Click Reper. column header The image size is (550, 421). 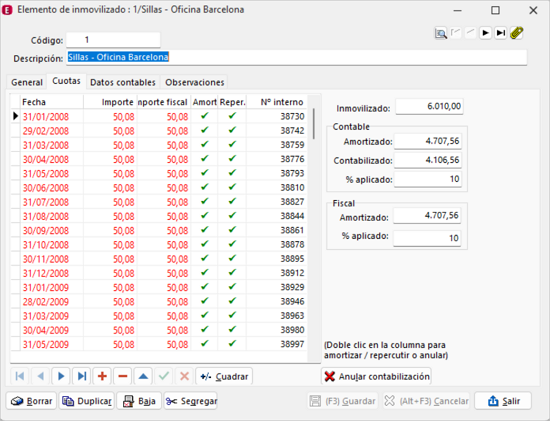click(x=232, y=102)
